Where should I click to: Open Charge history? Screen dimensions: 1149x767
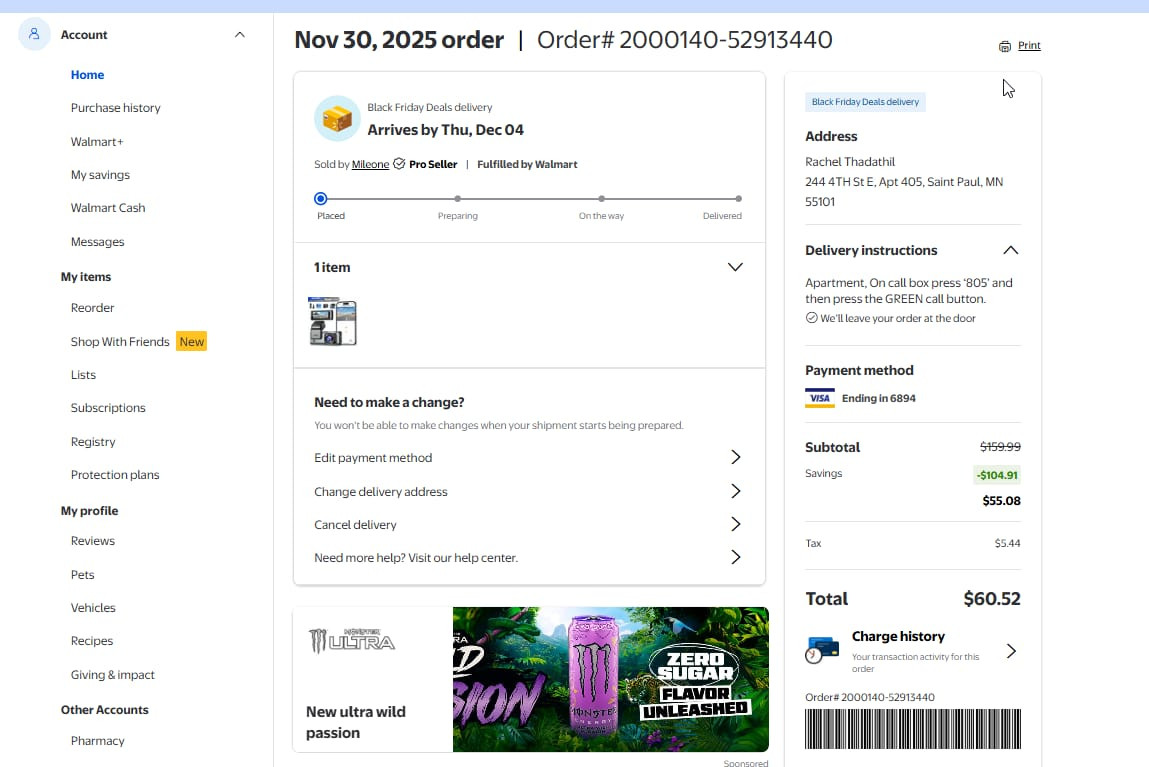click(912, 651)
